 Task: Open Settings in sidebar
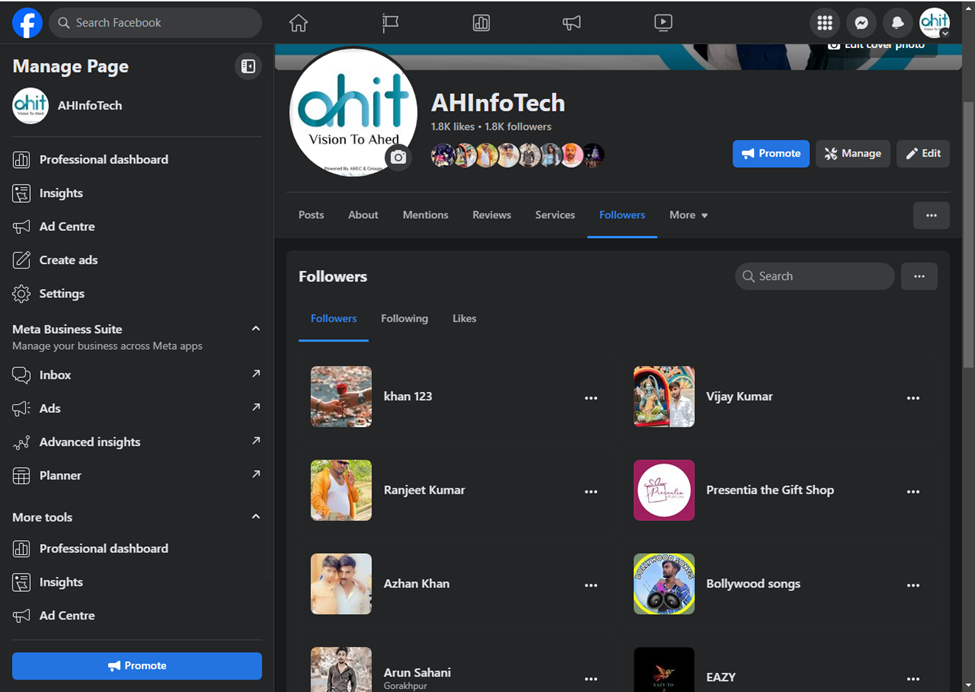[137, 293]
